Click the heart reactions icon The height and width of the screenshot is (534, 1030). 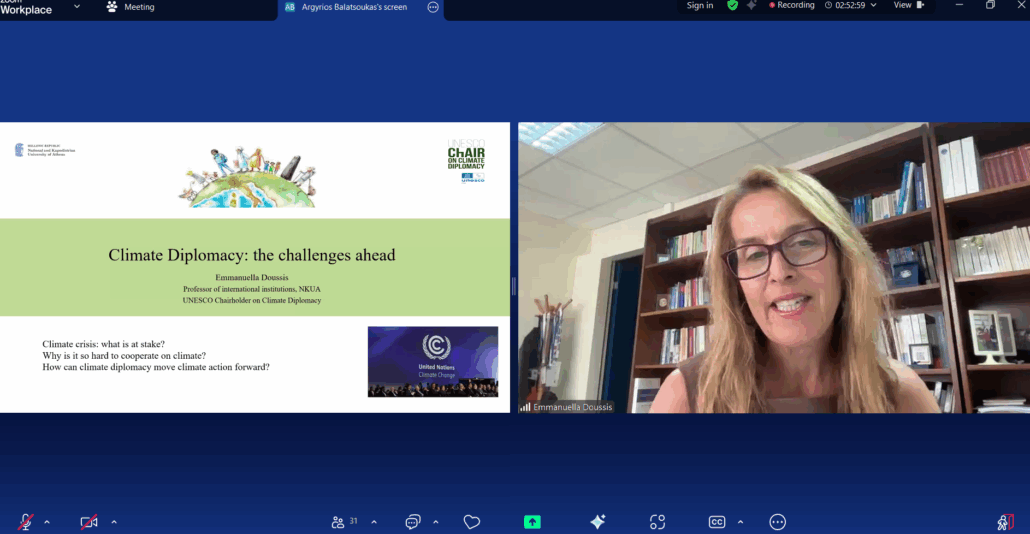(x=472, y=521)
